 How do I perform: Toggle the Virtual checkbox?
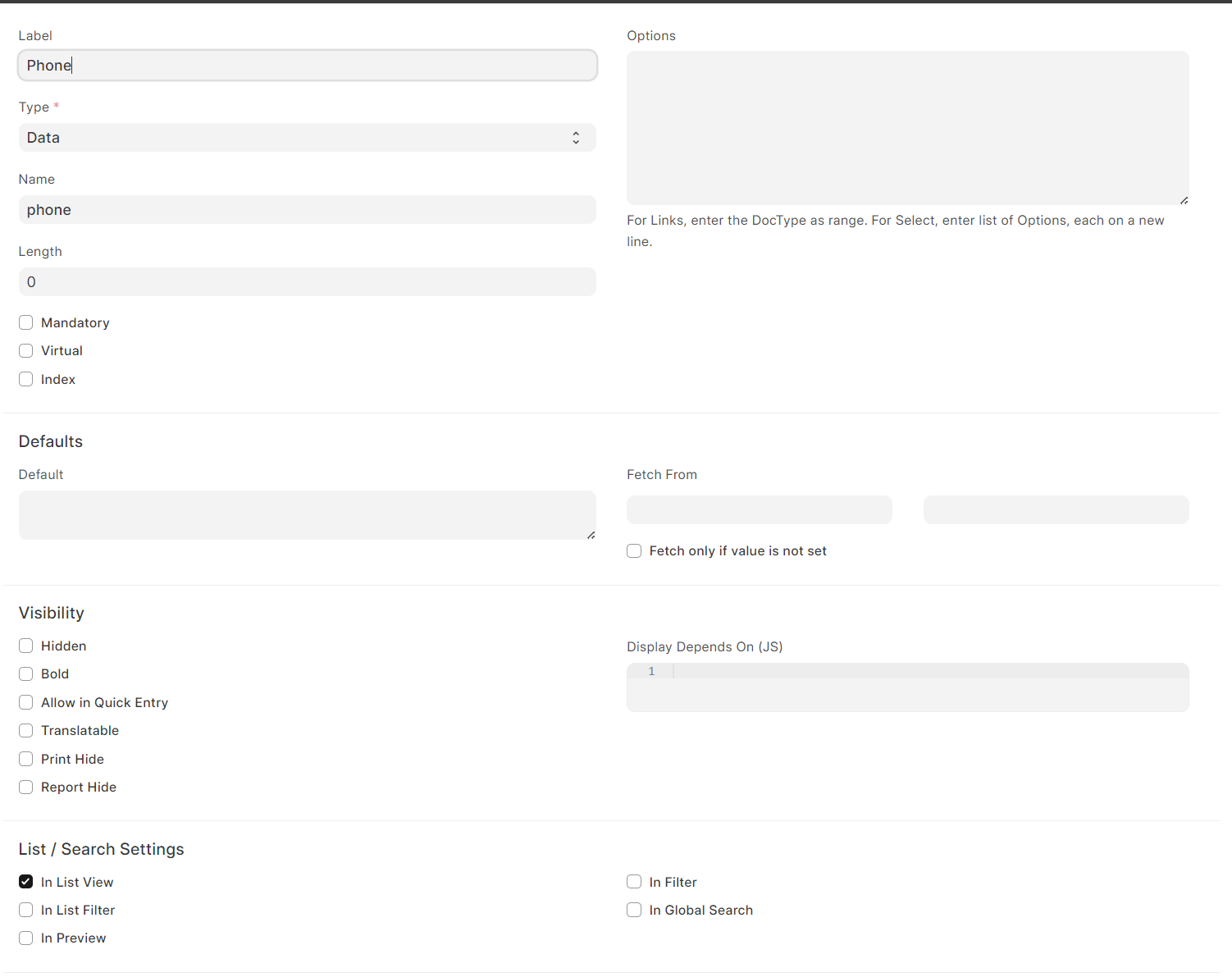click(25, 350)
